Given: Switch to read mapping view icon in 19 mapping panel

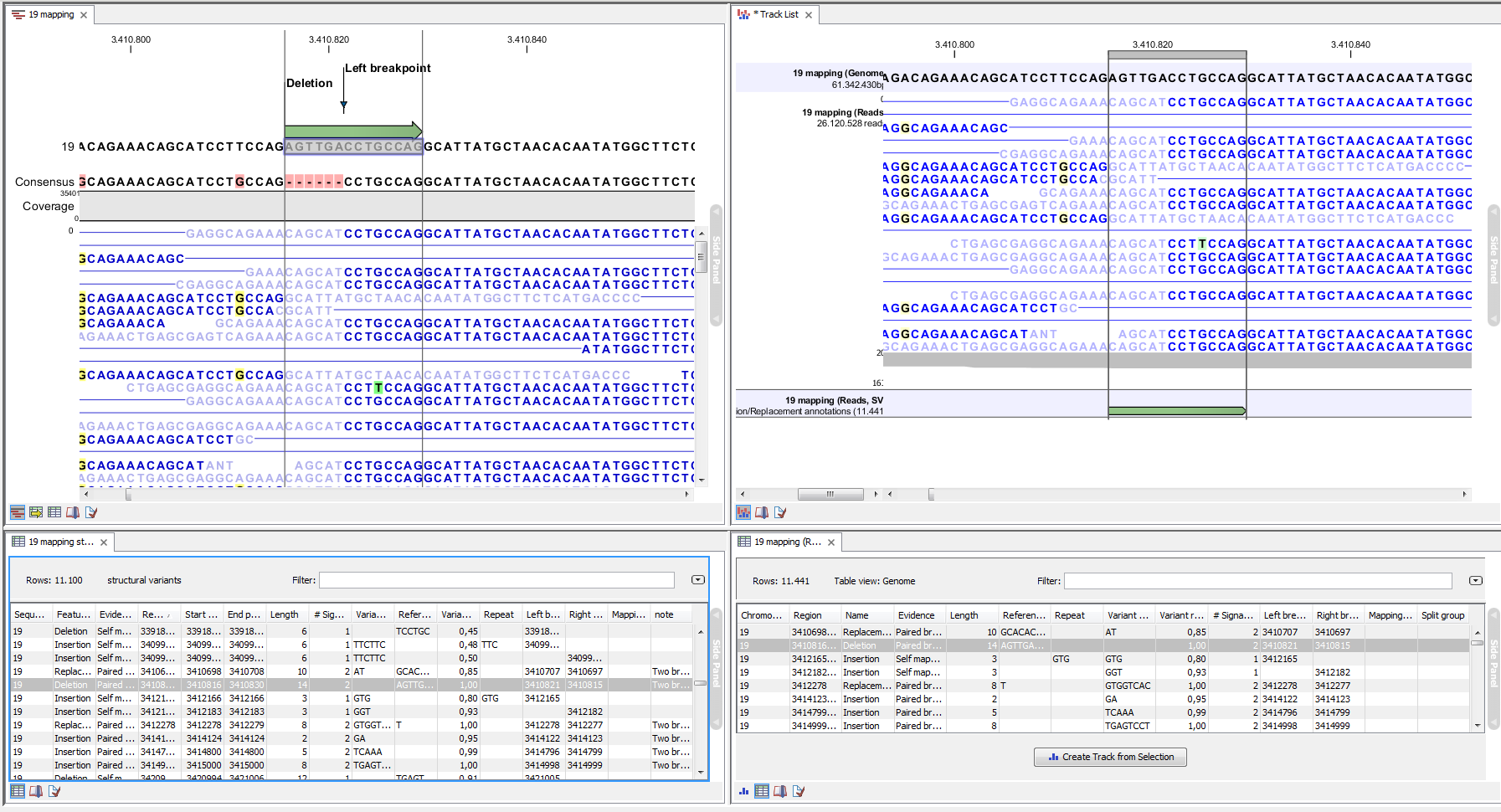Looking at the screenshot, I should coord(18,512).
